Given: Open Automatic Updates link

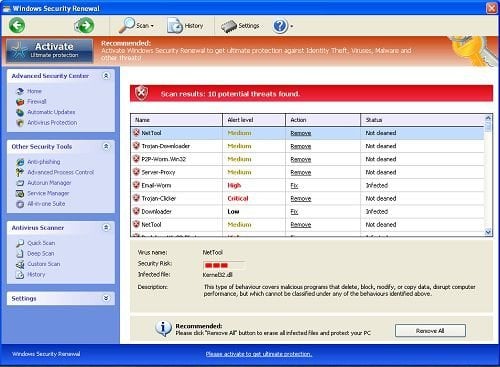Looking at the screenshot, I should (51, 112).
